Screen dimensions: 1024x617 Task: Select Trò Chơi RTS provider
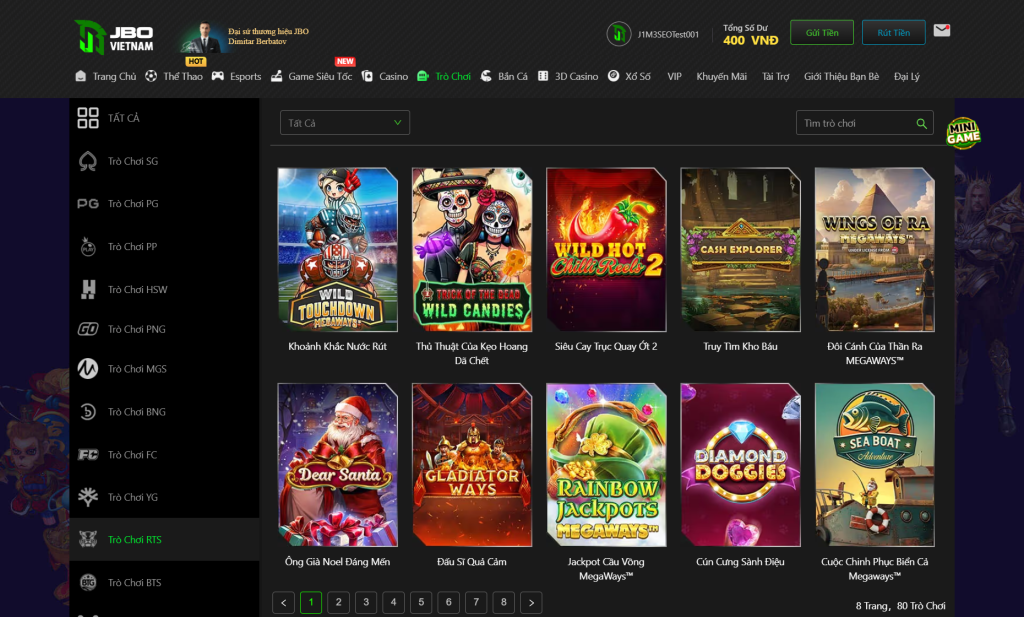165,539
